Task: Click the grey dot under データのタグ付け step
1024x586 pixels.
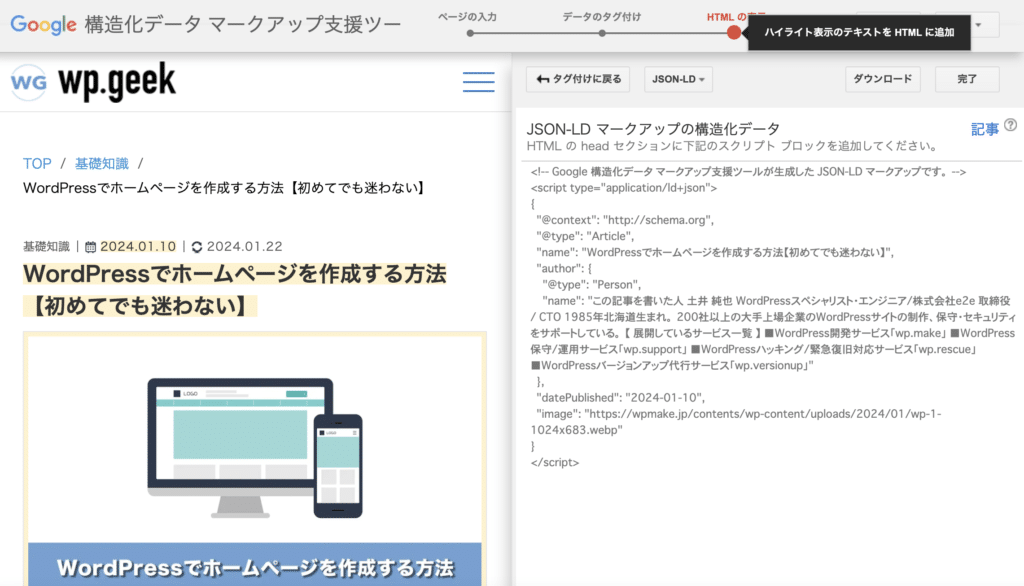Action: tap(602, 32)
